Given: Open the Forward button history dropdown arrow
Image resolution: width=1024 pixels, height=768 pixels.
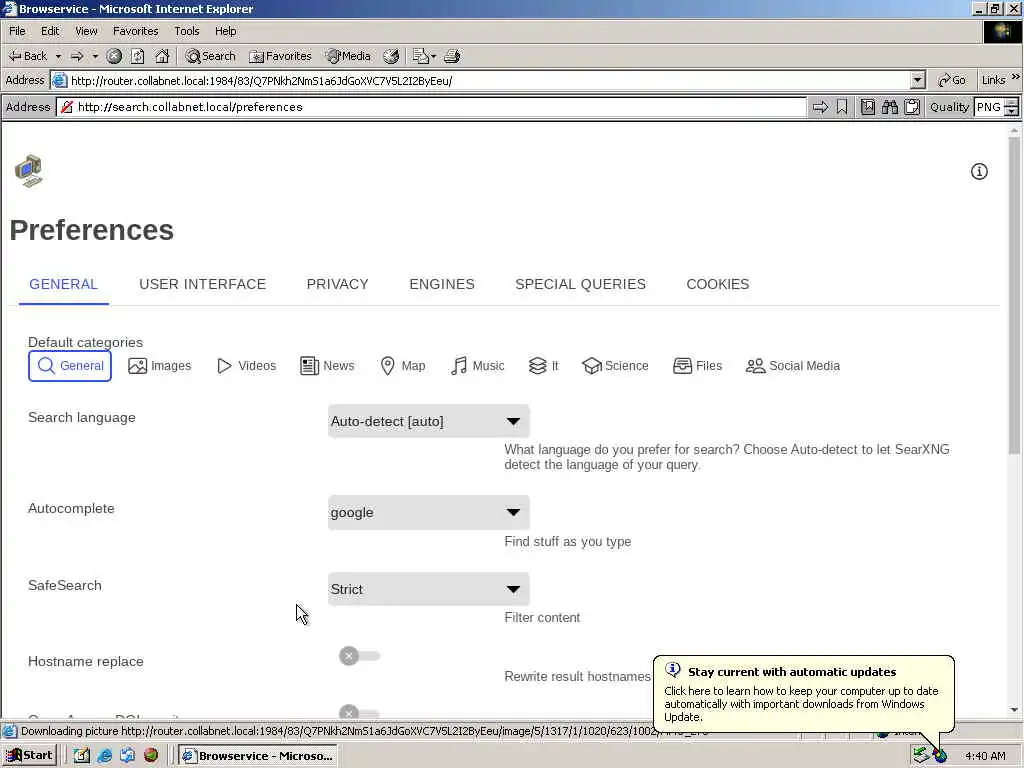Looking at the screenshot, I should point(95,56).
